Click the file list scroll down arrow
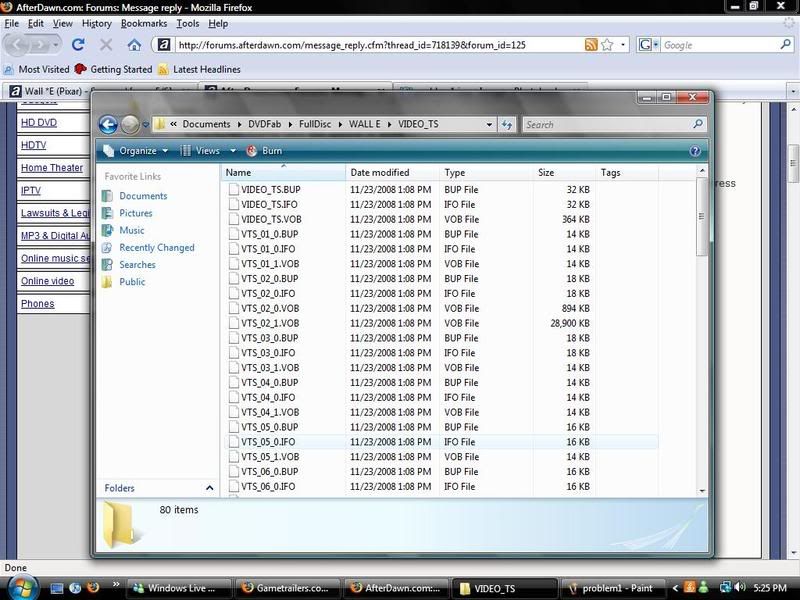The image size is (800, 600). (702, 491)
